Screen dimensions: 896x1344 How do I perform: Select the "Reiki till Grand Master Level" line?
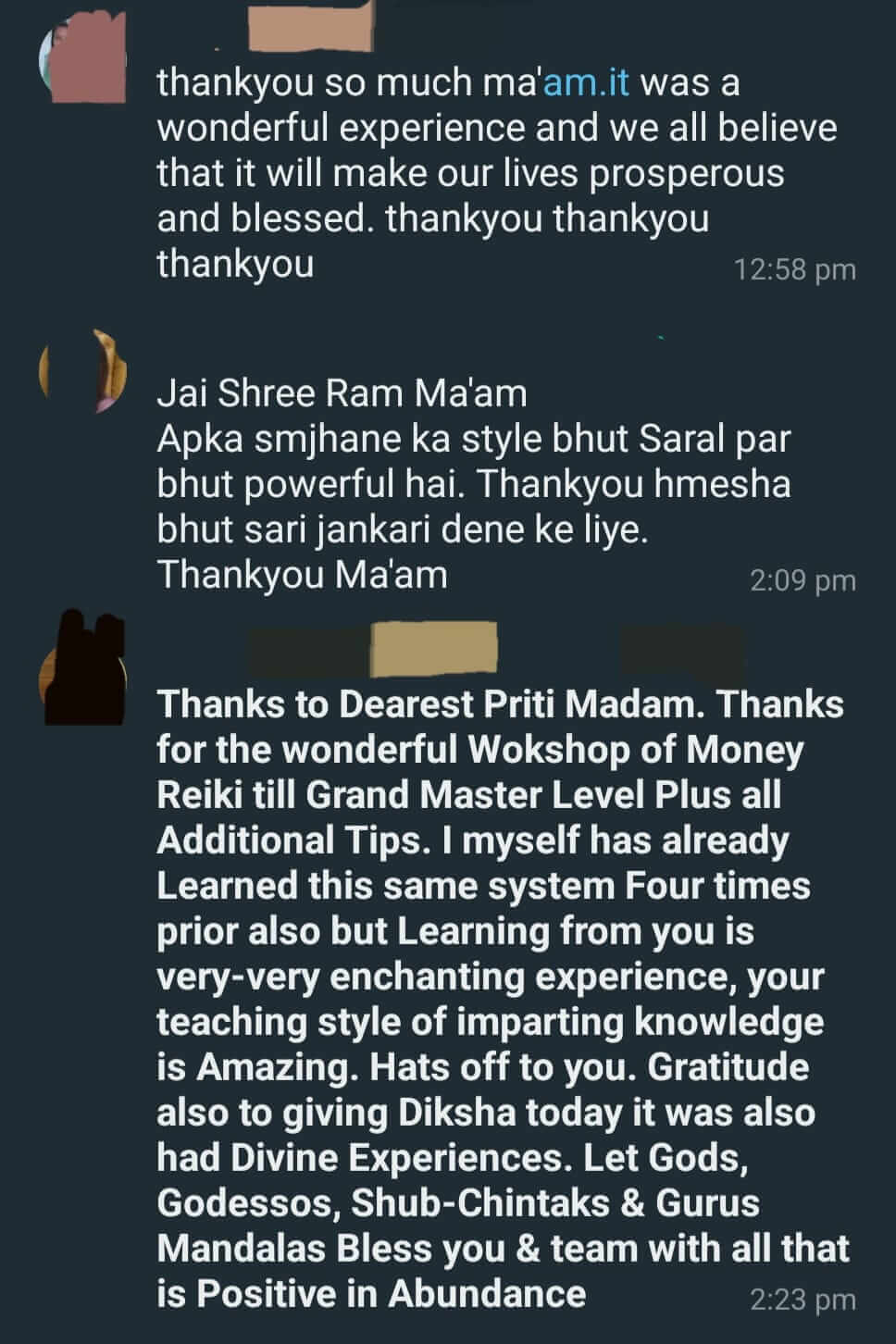point(468,795)
